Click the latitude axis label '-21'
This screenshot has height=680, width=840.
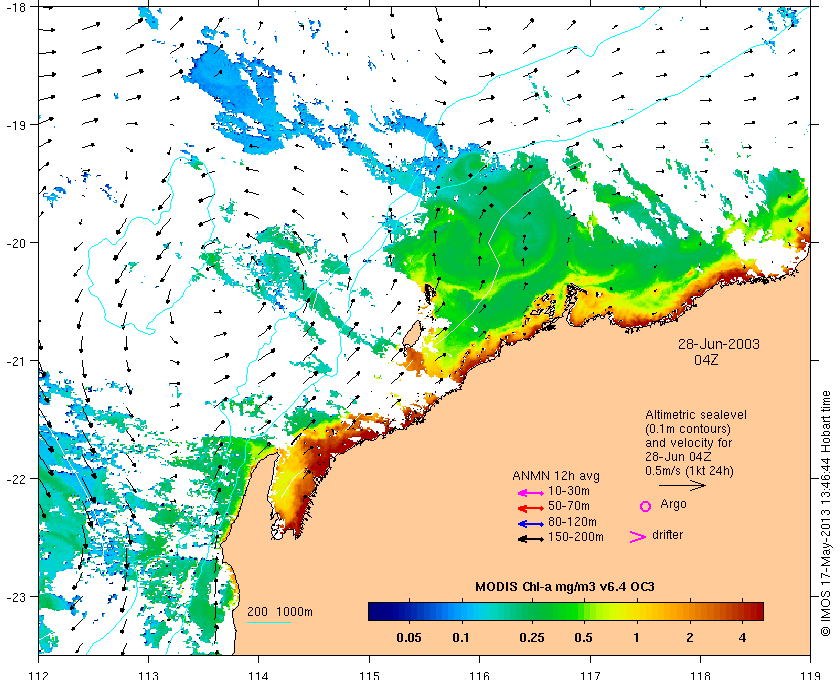pos(16,361)
